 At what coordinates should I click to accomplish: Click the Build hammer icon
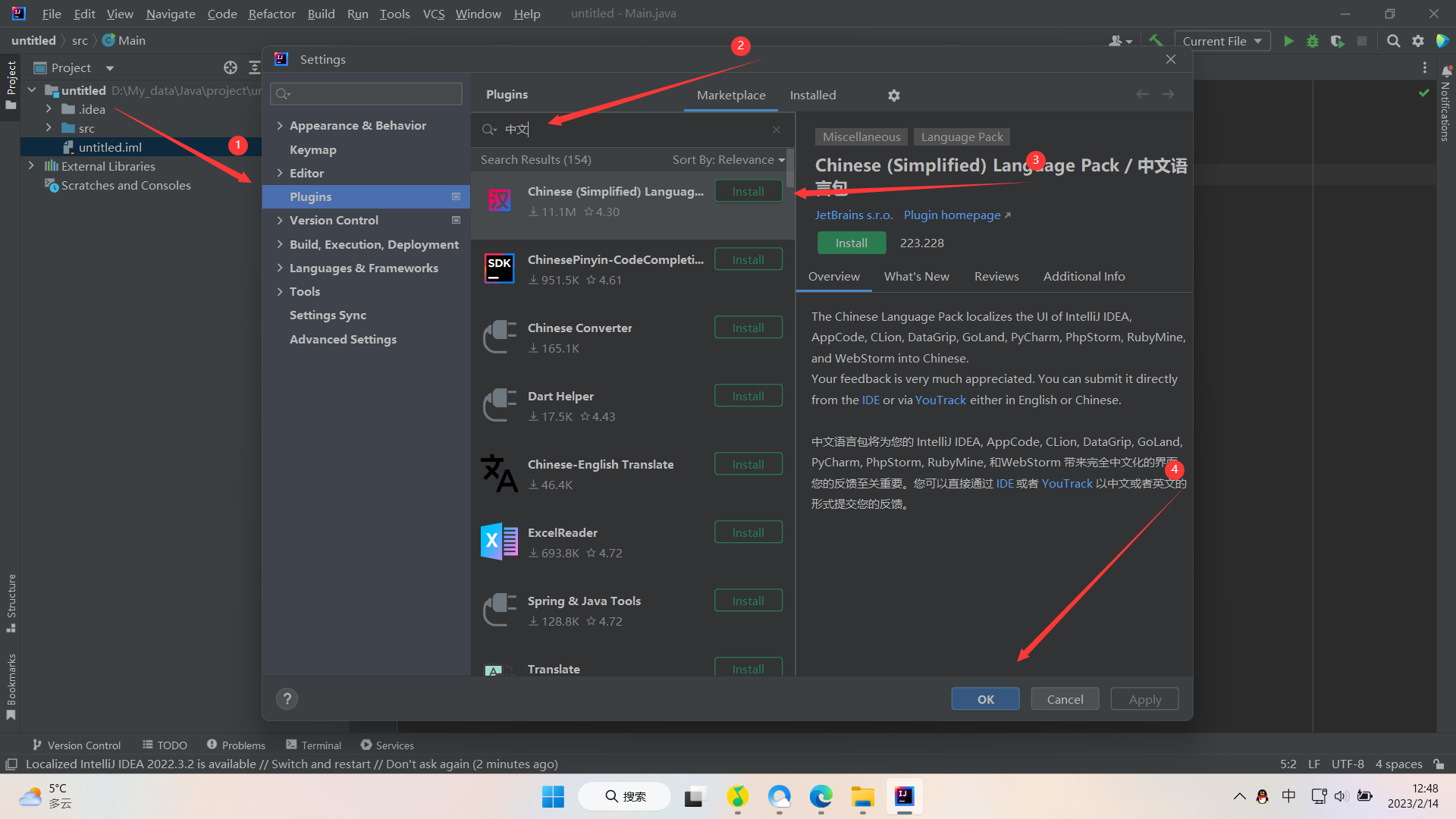1156,41
